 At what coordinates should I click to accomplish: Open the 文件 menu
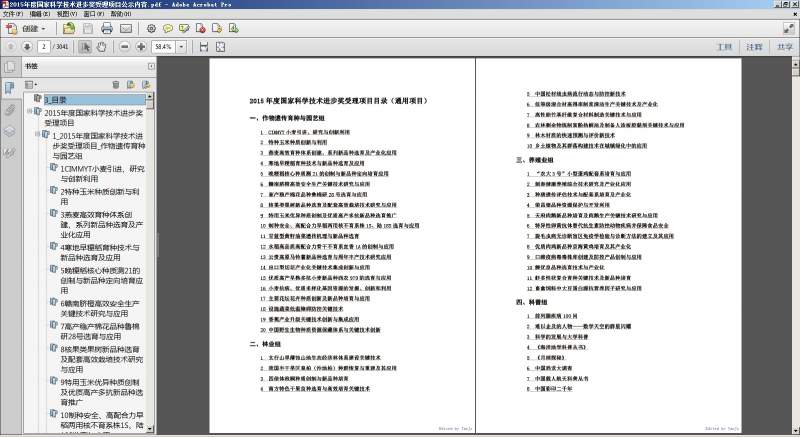pos(13,14)
